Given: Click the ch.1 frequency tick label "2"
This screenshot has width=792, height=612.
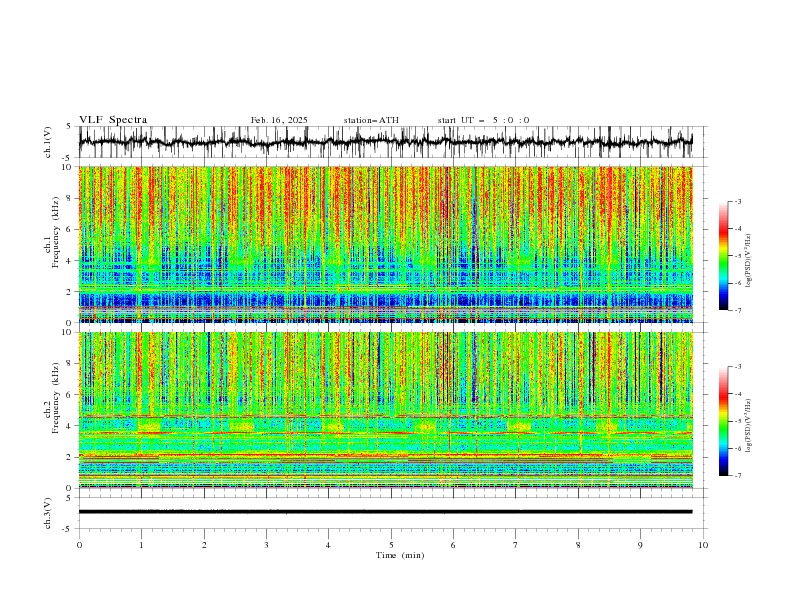Looking at the screenshot, I should (x=70, y=292).
